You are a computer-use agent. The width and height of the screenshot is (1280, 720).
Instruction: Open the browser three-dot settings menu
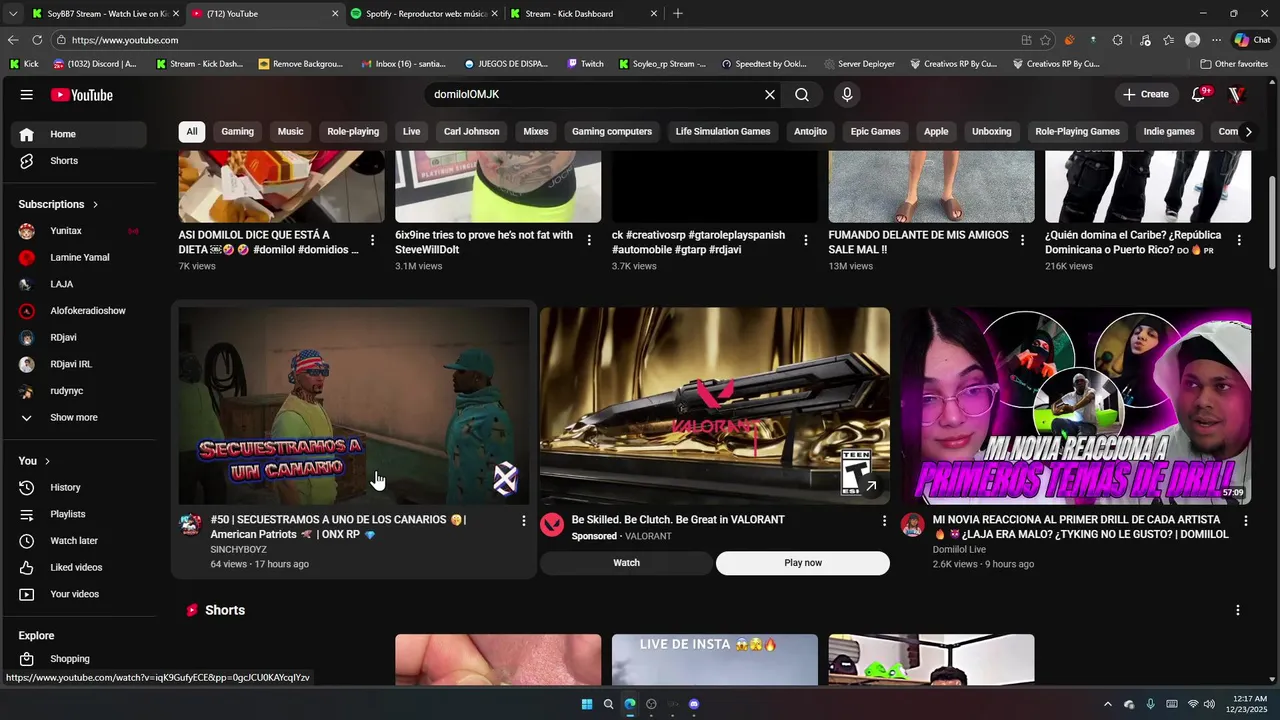[x=1217, y=40]
